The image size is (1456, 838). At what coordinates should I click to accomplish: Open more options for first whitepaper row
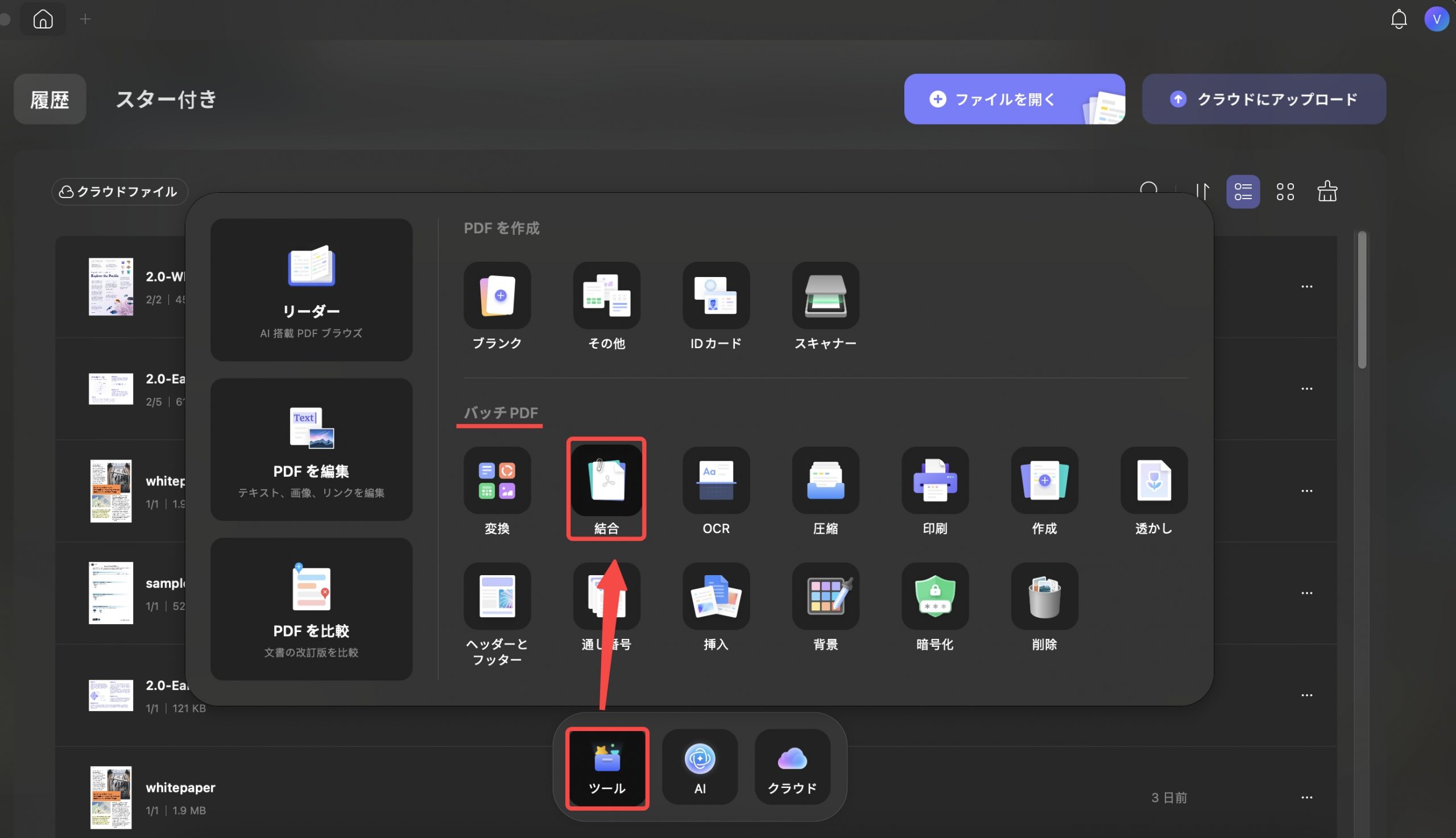[x=1306, y=491]
